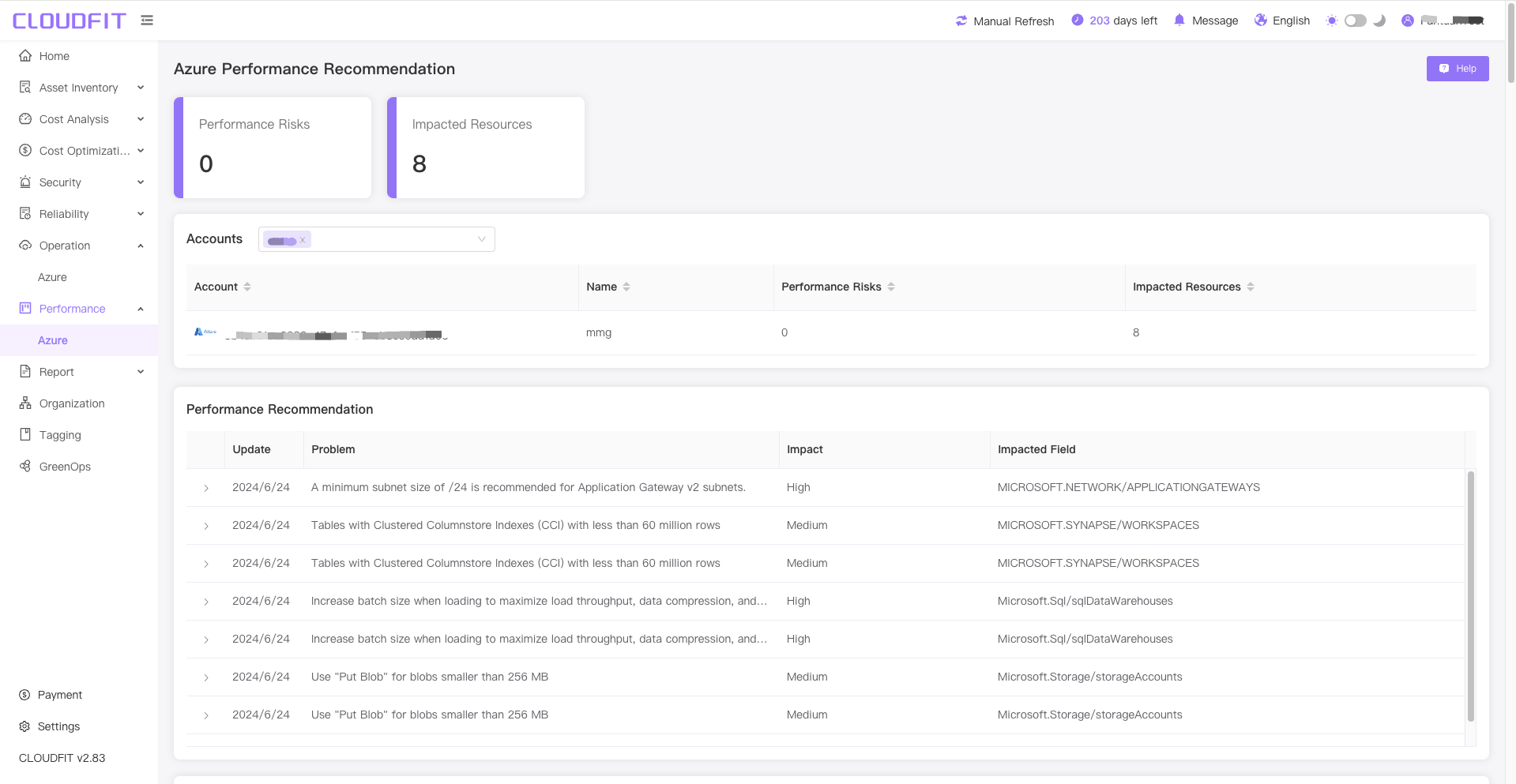1516x784 pixels.
Task: Click the mmg account row name
Action: click(599, 332)
